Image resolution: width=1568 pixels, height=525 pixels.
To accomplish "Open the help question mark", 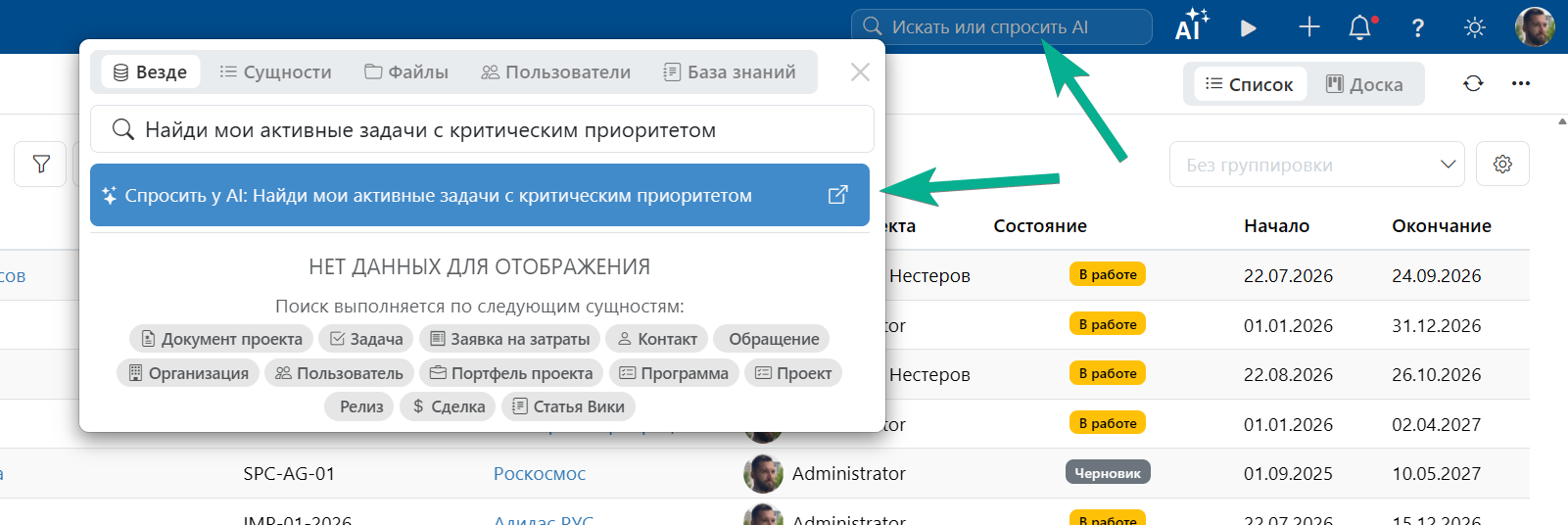I will [1418, 27].
